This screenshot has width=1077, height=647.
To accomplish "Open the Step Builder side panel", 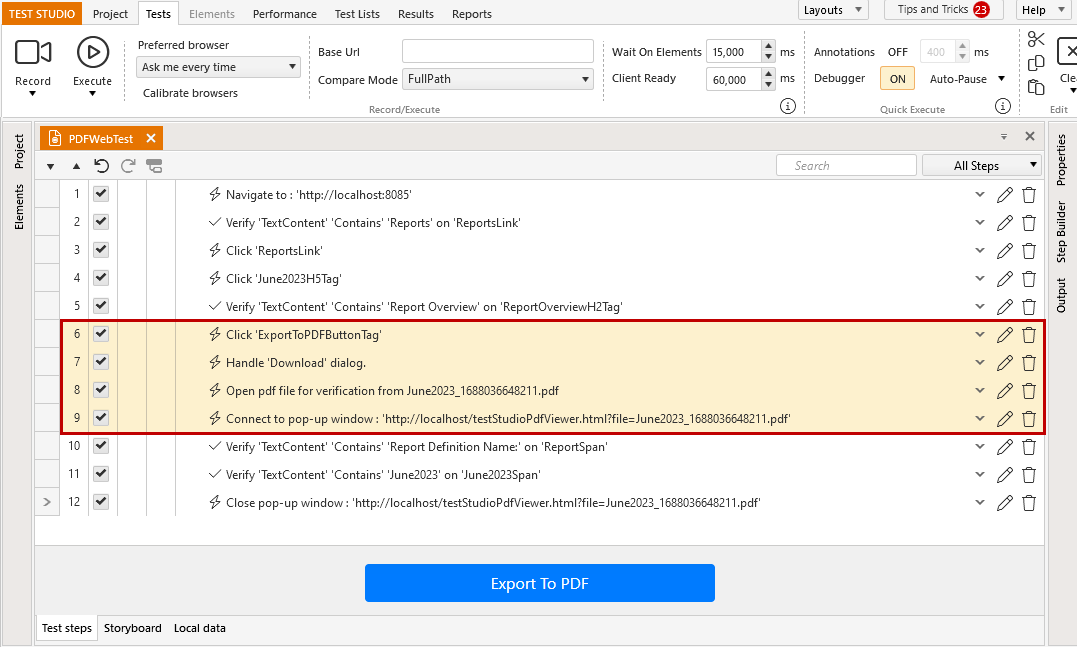I will [1061, 231].
